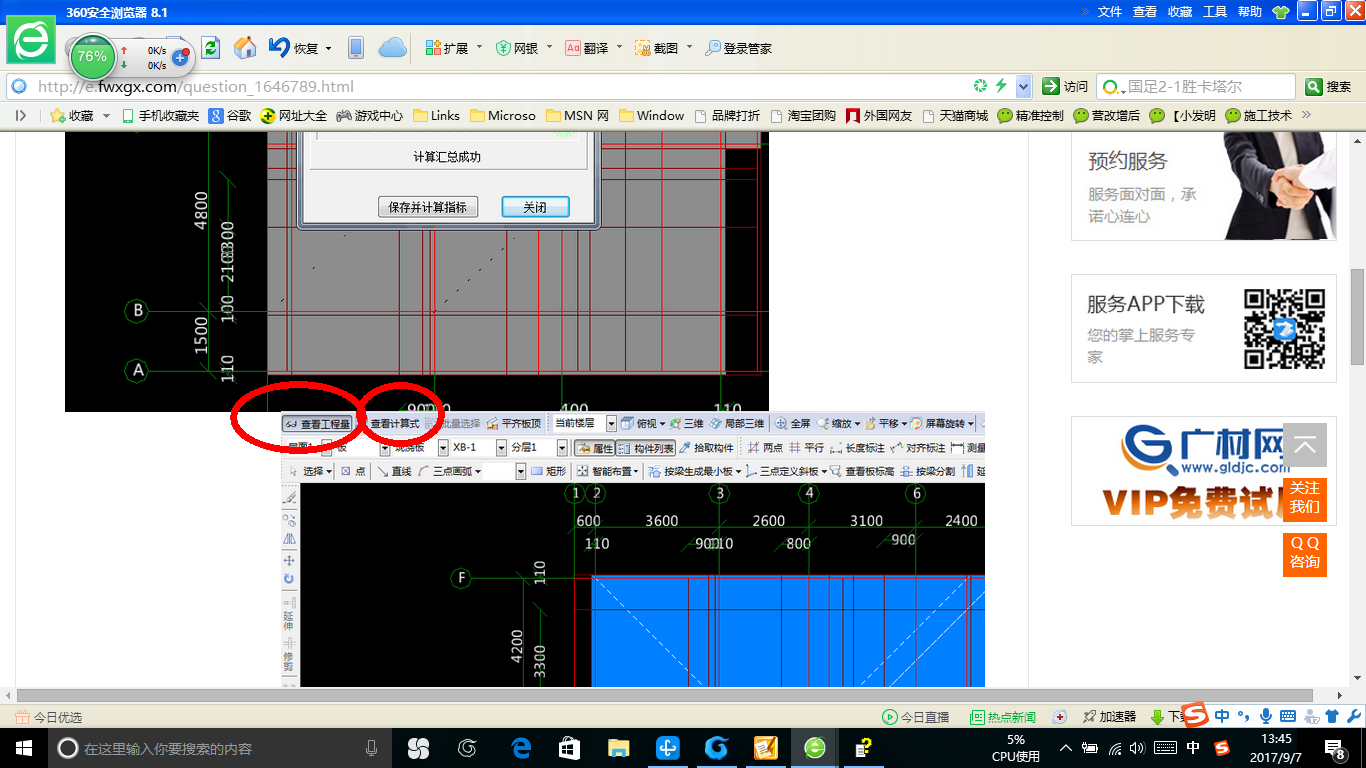1366x768 pixels.
Task: Expand the 网银 online banking dropdown
Action: [548, 48]
